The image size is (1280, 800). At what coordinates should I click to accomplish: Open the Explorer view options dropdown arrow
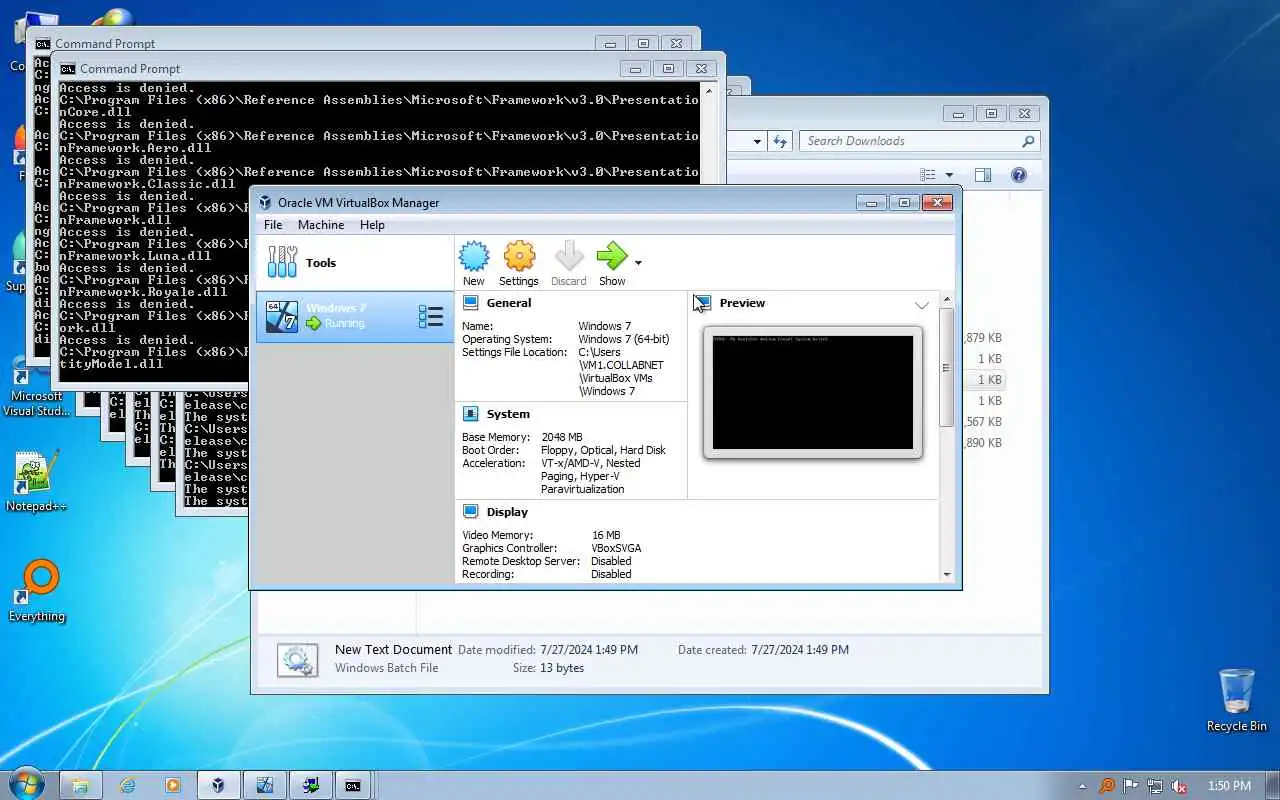[949, 176]
